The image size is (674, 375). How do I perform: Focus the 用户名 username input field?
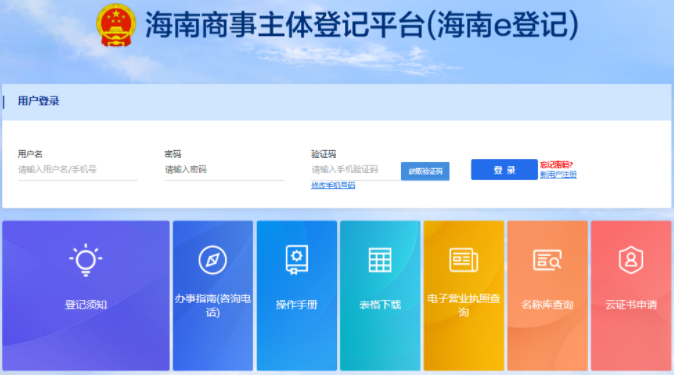pyautogui.click(x=77, y=170)
